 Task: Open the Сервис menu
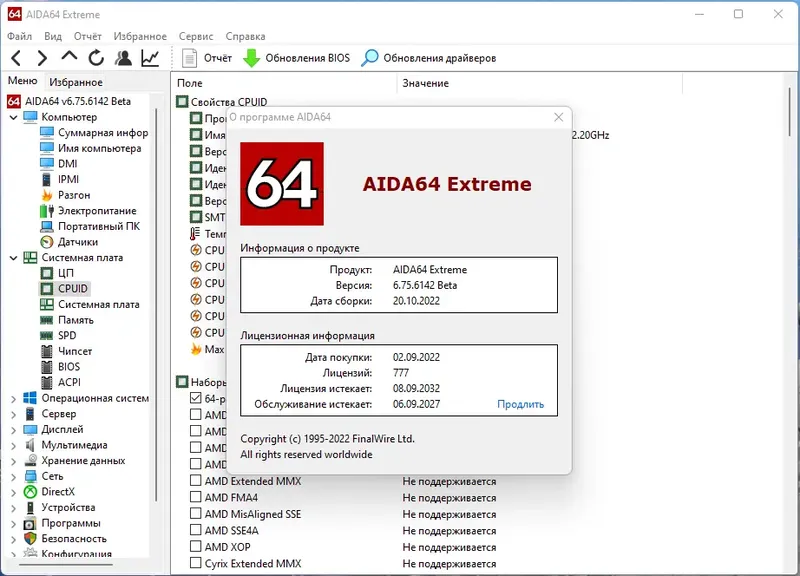tap(196, 36)
